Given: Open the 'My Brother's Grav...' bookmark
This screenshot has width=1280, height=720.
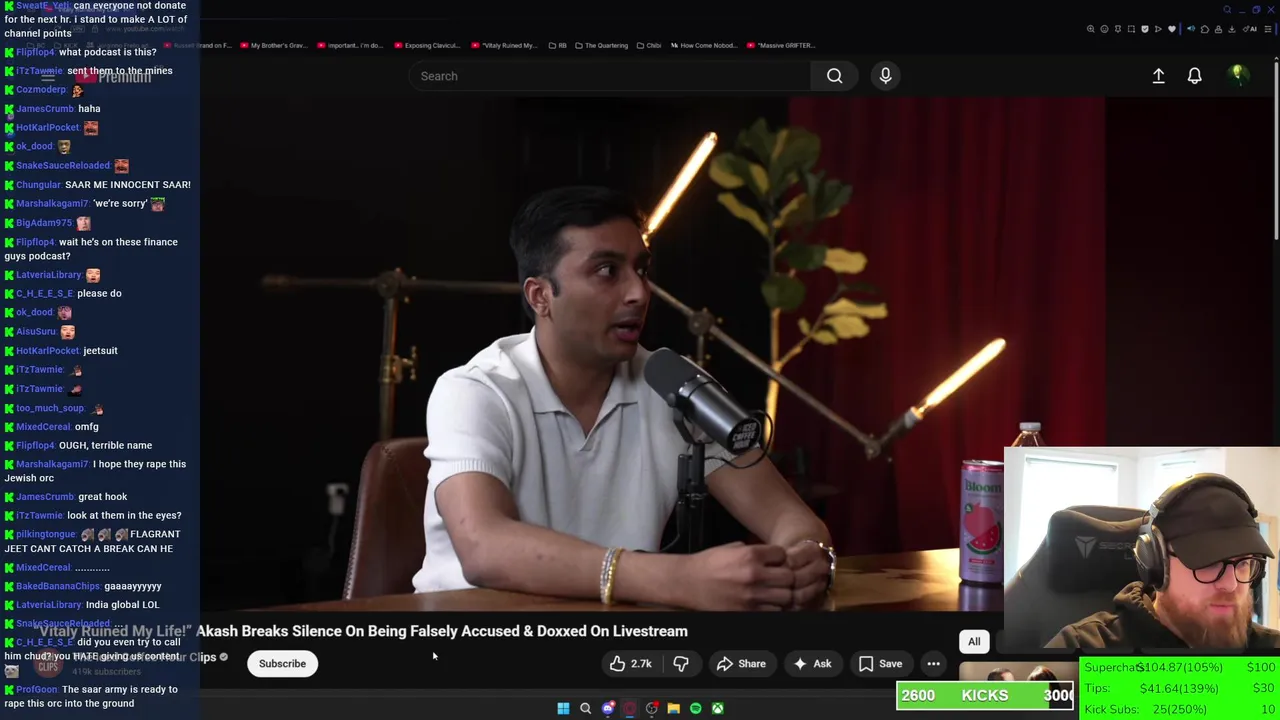Looking at the screenshot, I should click(x=273, y=45).
